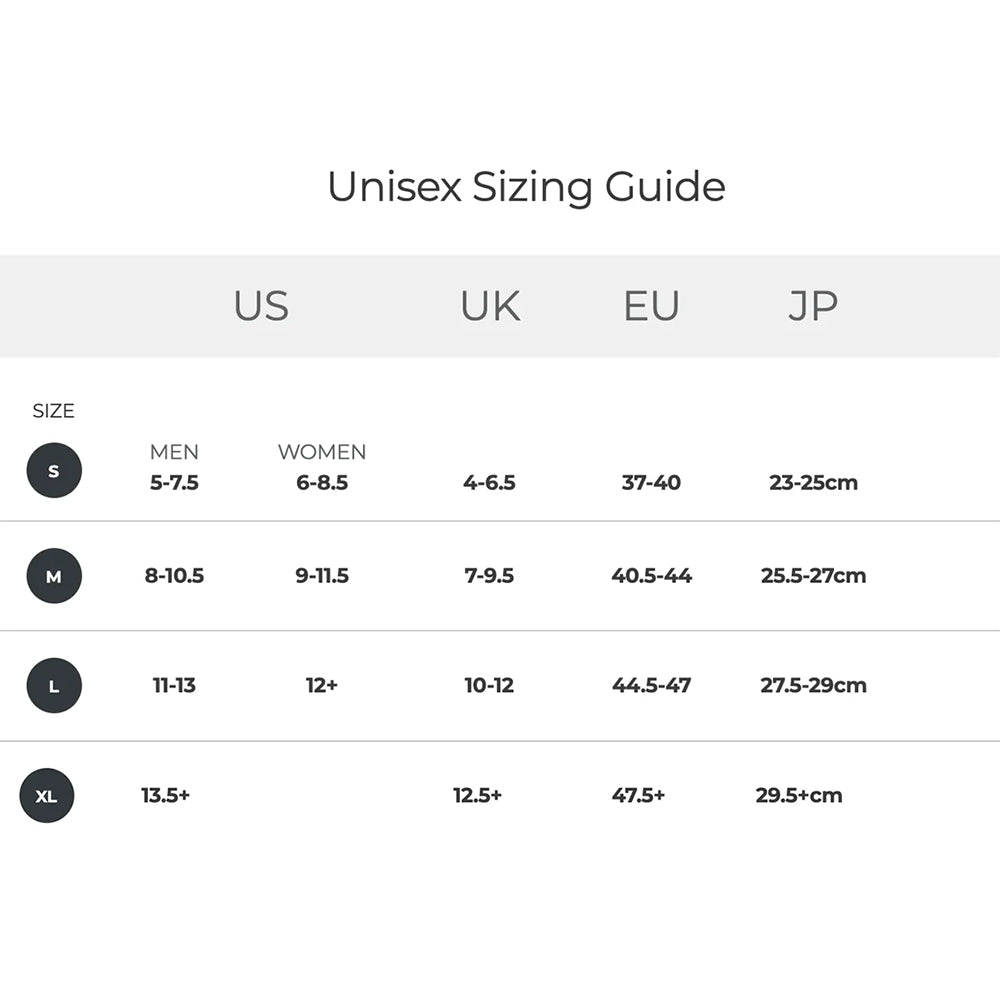1000x1000 pixels.
Task: Click JP size 23-25cm value
Action: 813,483
